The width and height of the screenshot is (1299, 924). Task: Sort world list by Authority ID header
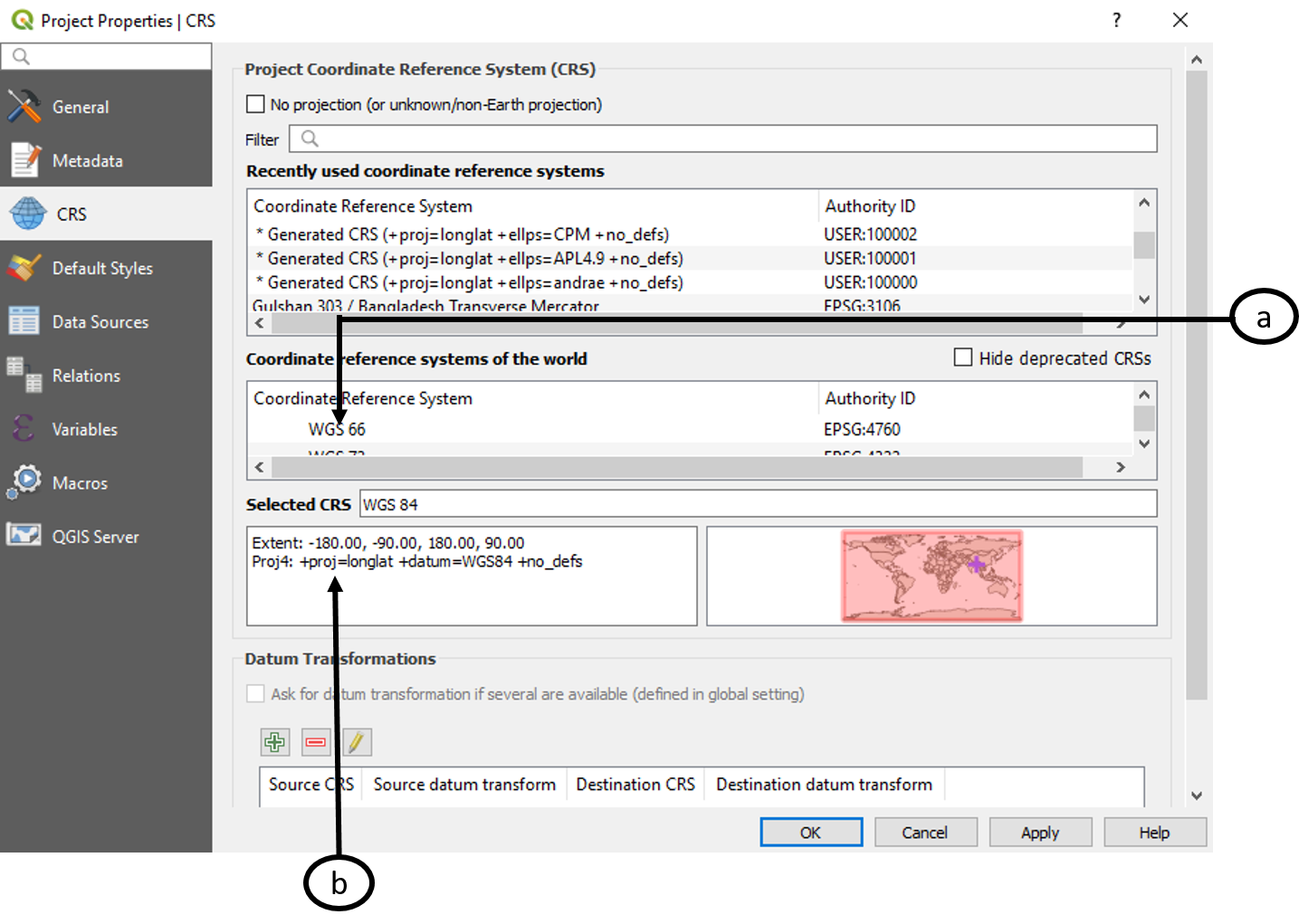(976, 398)
